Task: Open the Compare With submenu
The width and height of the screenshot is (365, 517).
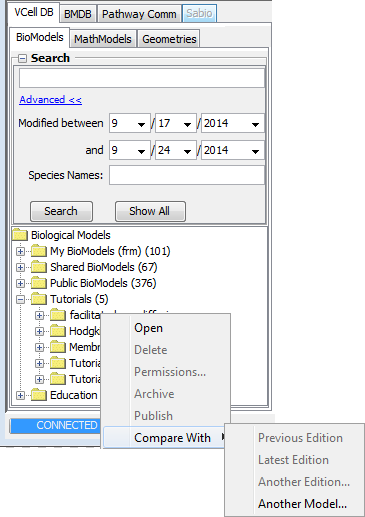Action: click(165, 438)
